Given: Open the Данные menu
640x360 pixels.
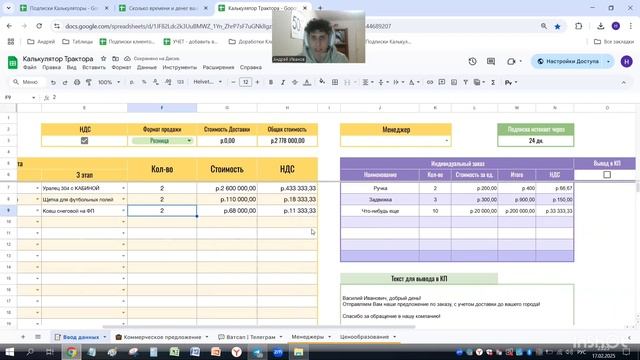Looking at the screenshot, I should click(x=147, y=67).
